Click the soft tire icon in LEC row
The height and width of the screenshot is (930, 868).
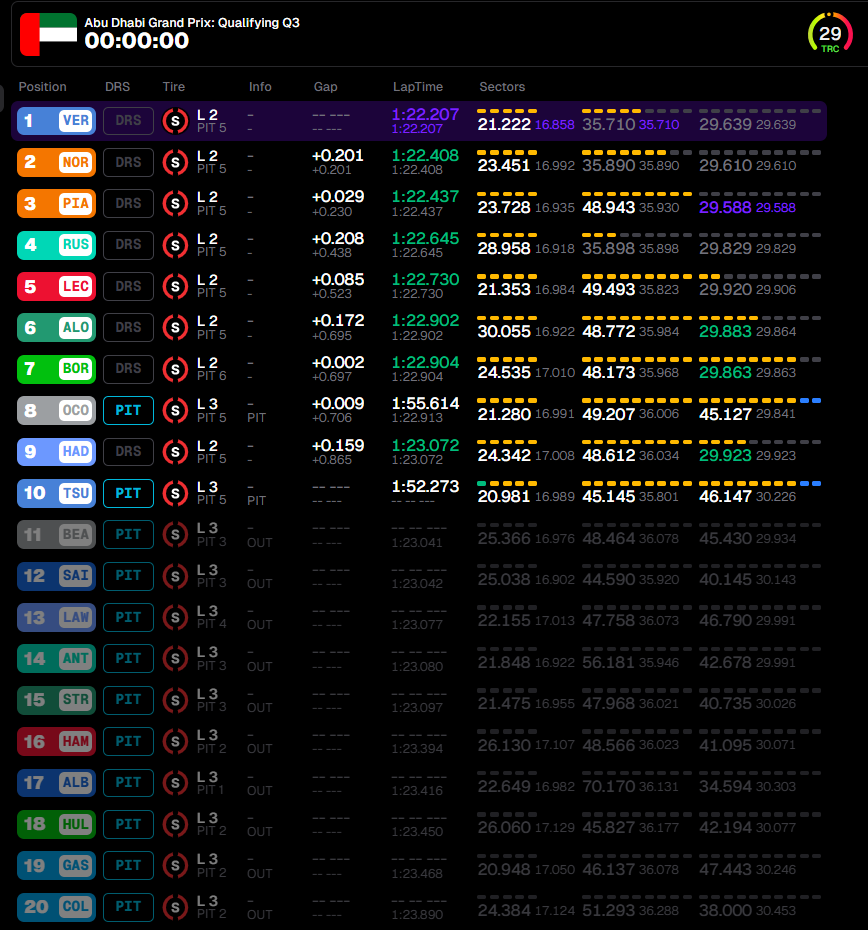click(x=175, y=286)
